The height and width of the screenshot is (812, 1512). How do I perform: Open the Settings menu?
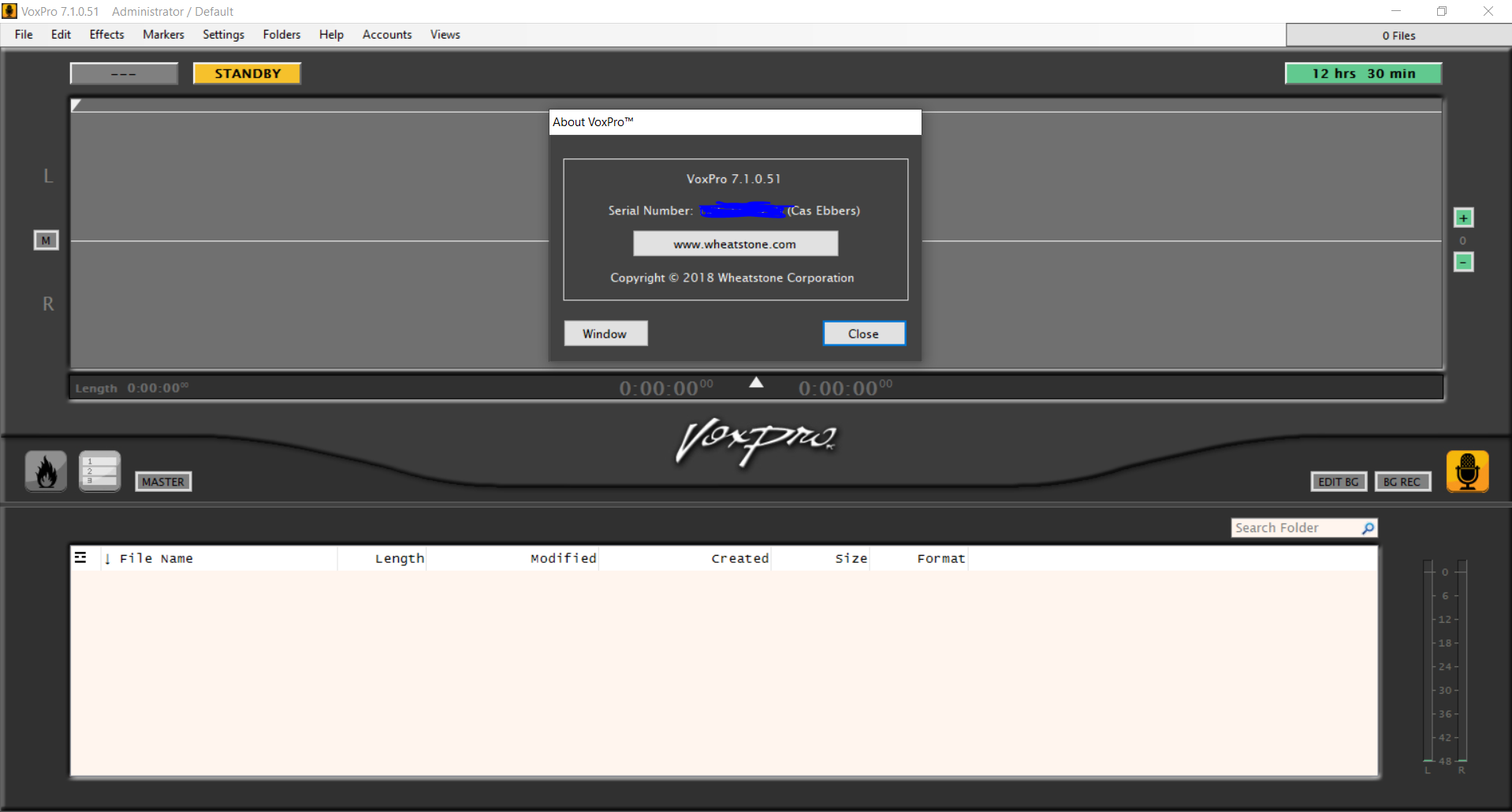click(x=223, y=35)
